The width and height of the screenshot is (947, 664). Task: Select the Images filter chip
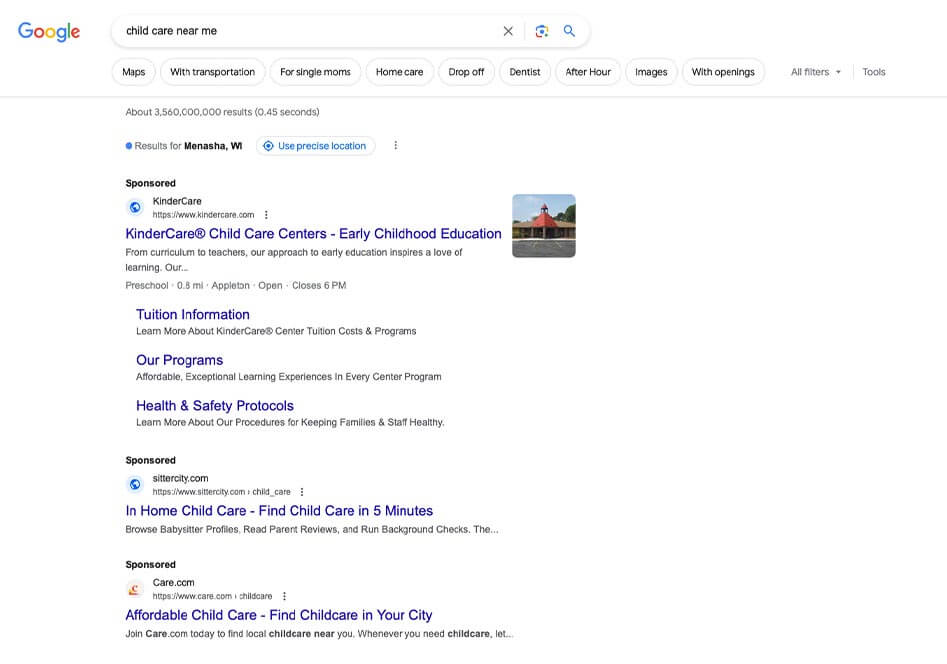click(x=651, y=72)
